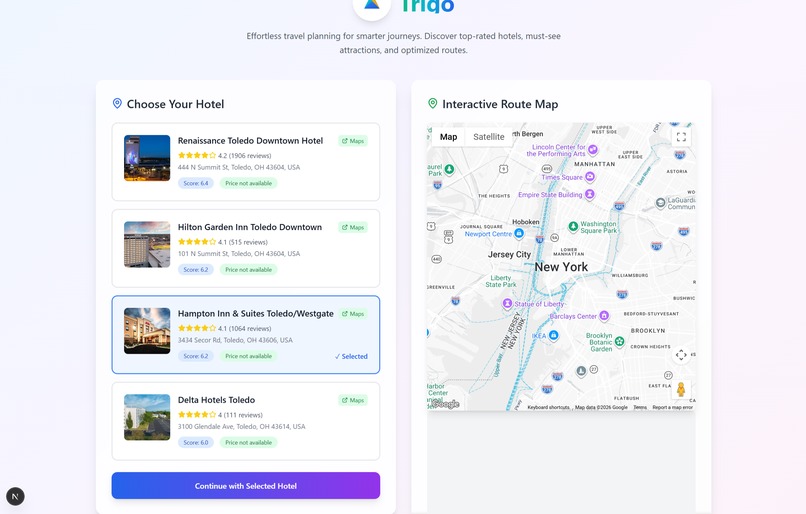This screenshot has width=806, height=514.
Task: Select Hilton Garden Inn Toledo Downtown thumbnail
Action: pos(147,244)
